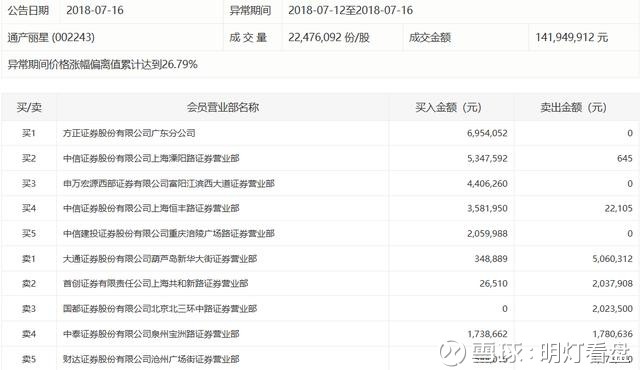640x370 pixels.
Task: Select 中信证券上海恒丰路证券营业部 row name
Action: (151, 208)
